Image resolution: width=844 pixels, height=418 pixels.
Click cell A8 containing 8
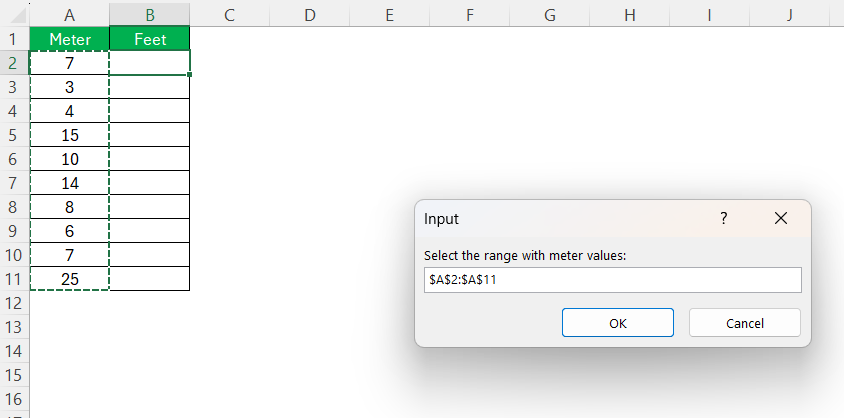click(69, 207)
